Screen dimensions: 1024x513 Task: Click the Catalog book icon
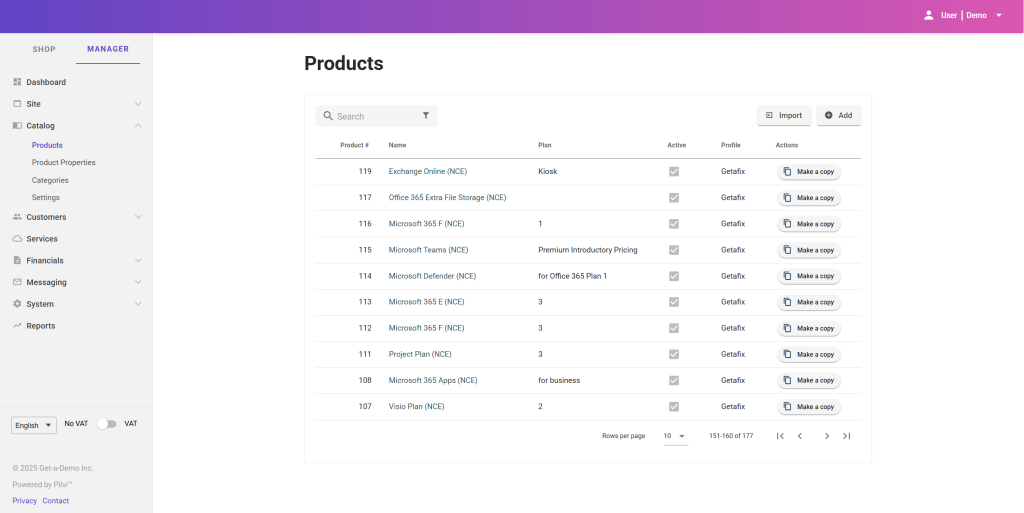[18, 125]
